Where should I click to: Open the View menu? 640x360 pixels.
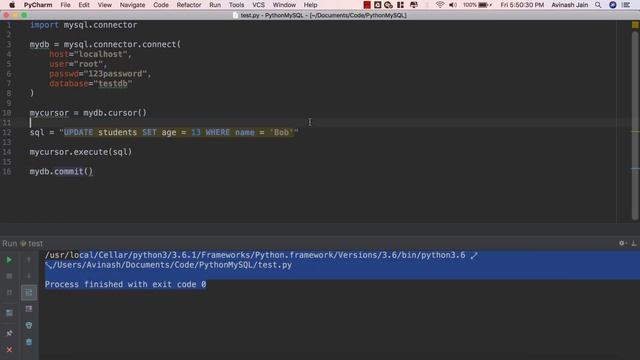104,5
